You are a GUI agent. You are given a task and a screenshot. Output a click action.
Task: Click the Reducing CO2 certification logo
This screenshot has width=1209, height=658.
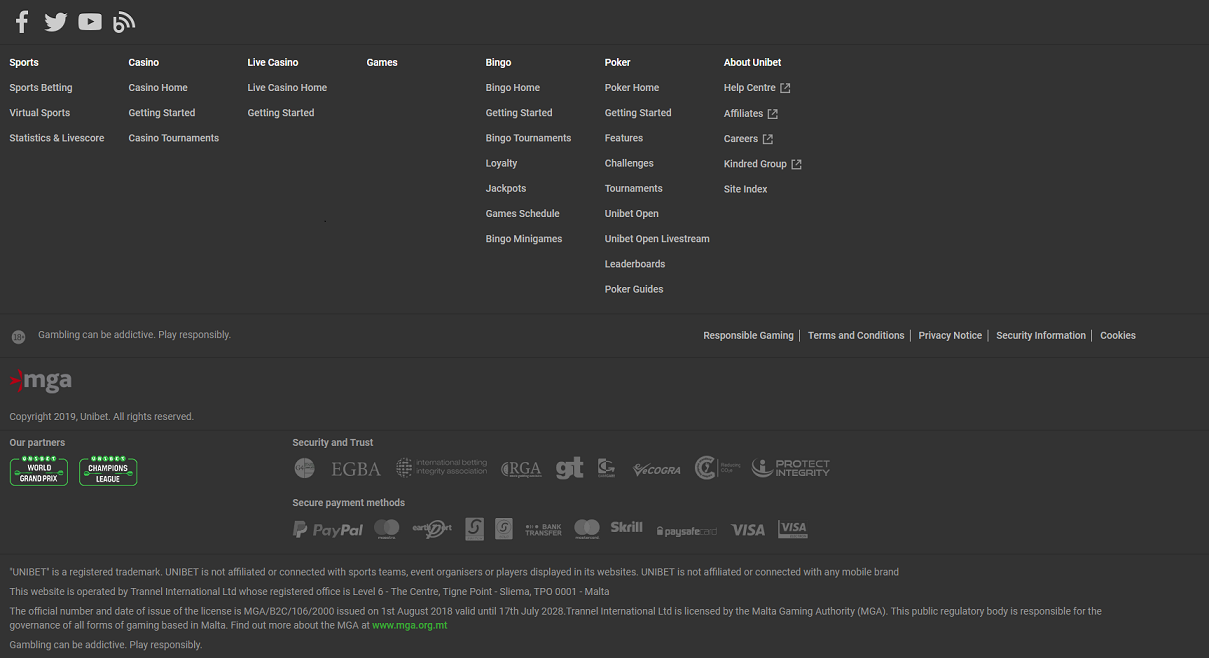coord(716,468)
